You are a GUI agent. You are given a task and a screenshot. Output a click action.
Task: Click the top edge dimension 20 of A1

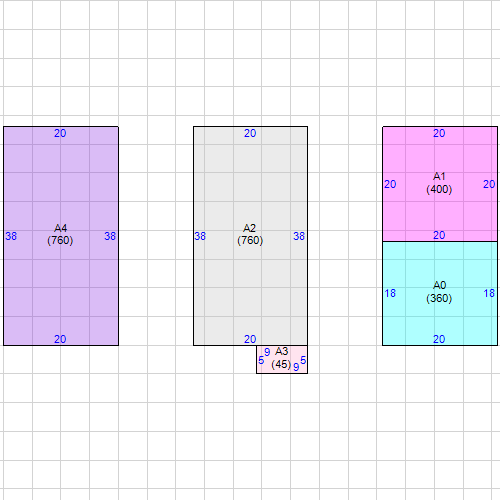[x=439, y=133]
